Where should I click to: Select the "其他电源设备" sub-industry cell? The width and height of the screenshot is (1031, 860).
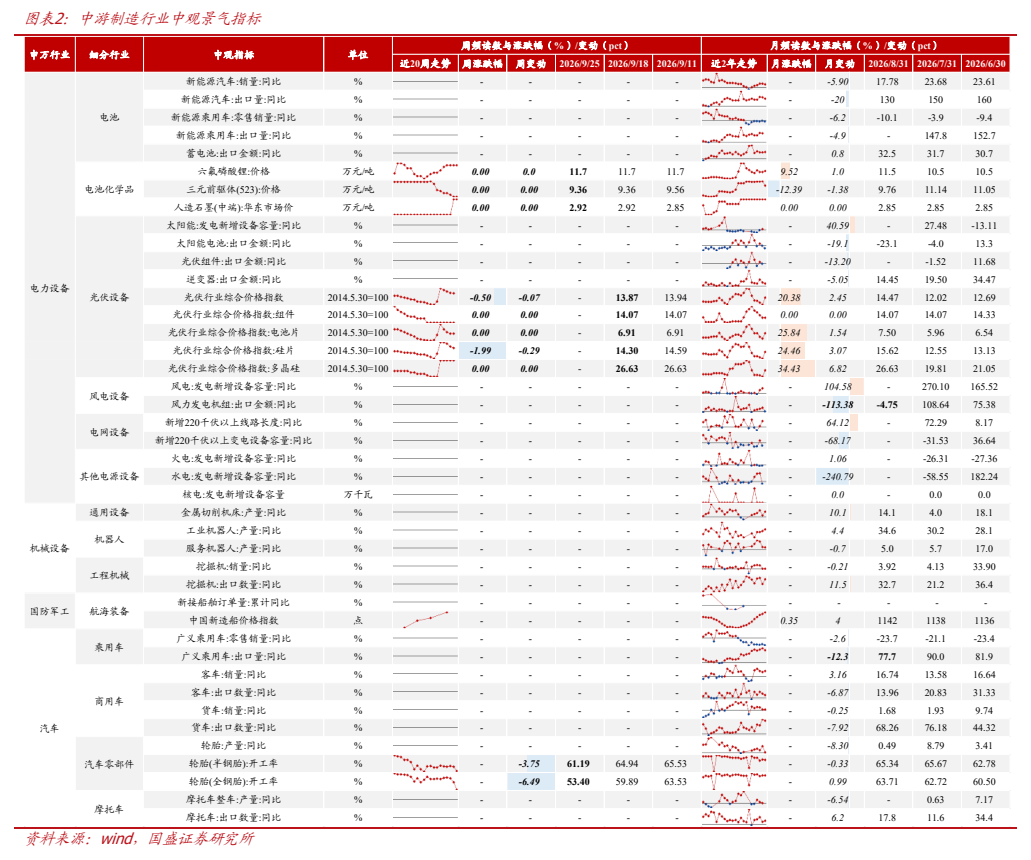(x=109, y=477)
